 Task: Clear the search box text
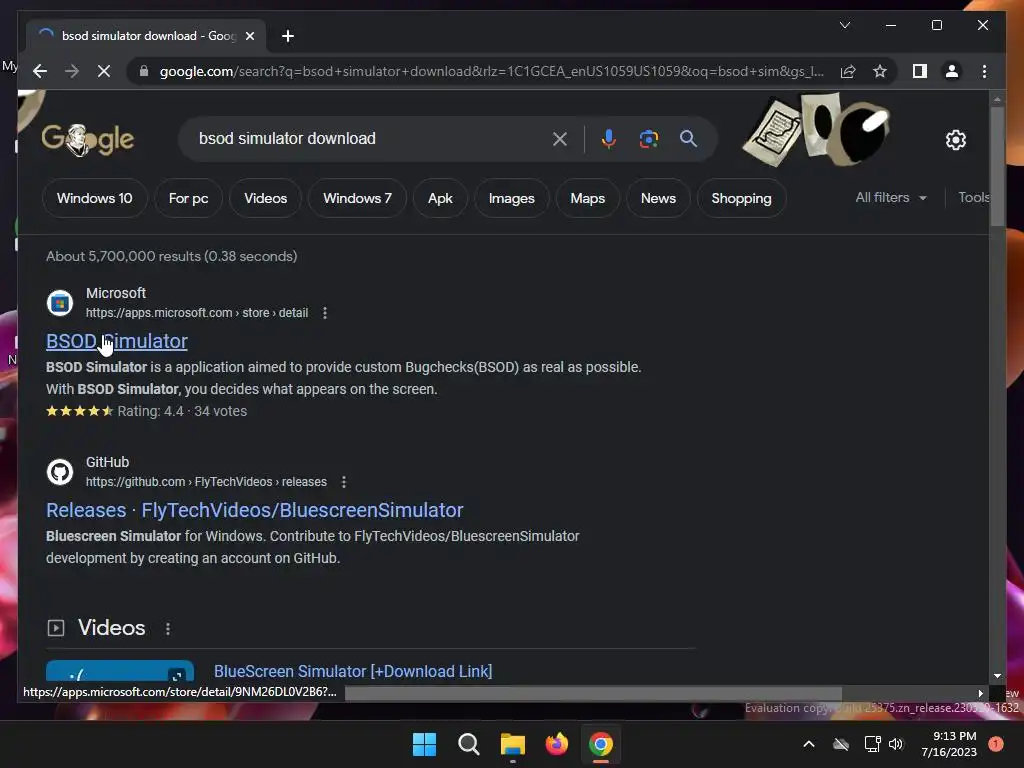(560, 139)
